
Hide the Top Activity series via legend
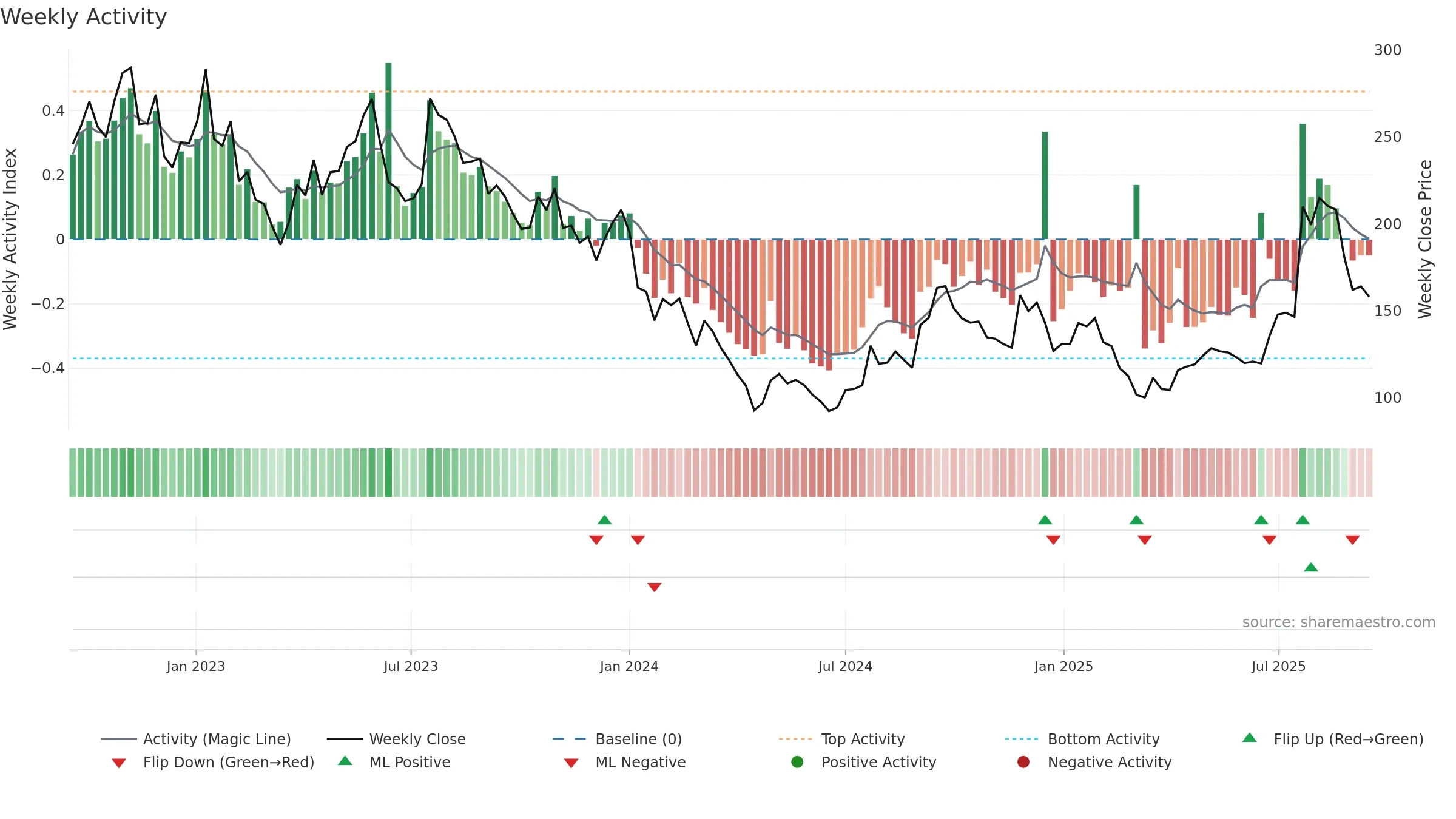pyautogui.click(x=841, y=739)
